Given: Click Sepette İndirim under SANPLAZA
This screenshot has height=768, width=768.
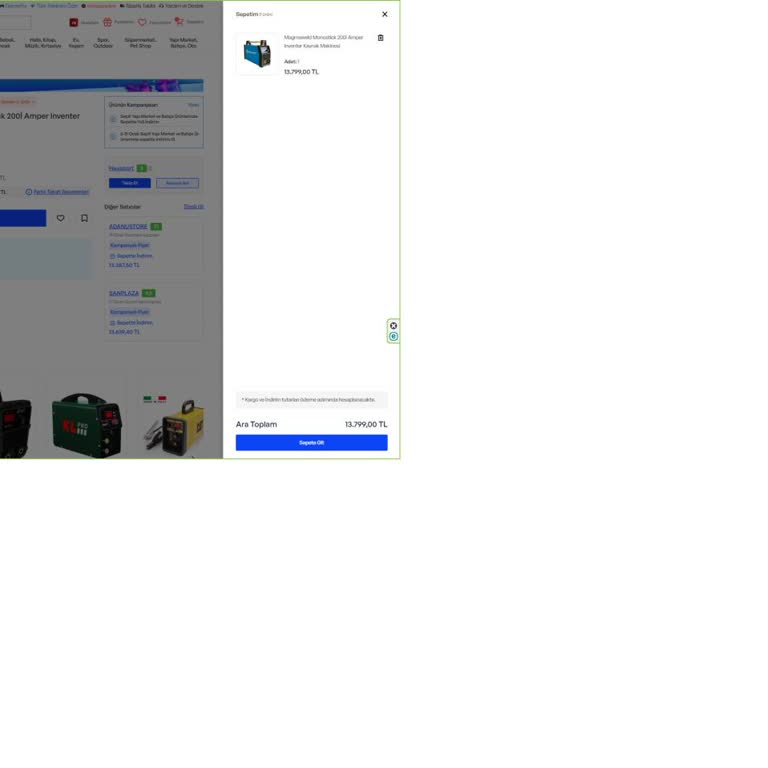Looking at the screenshot, I should coord(131,323).
